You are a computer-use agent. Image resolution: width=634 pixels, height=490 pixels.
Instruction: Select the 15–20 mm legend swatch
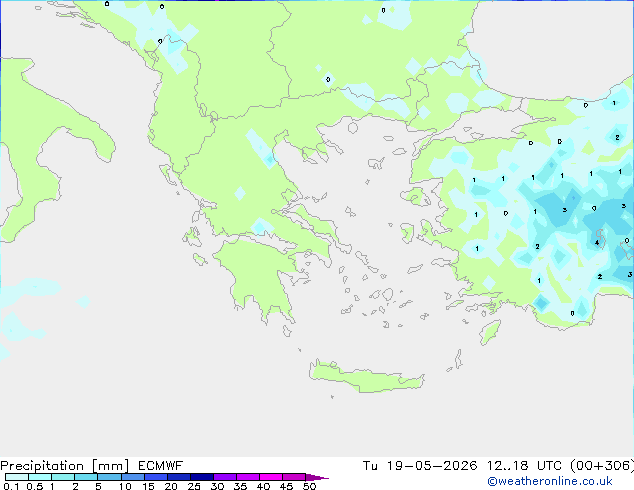(x=155, y=477)
